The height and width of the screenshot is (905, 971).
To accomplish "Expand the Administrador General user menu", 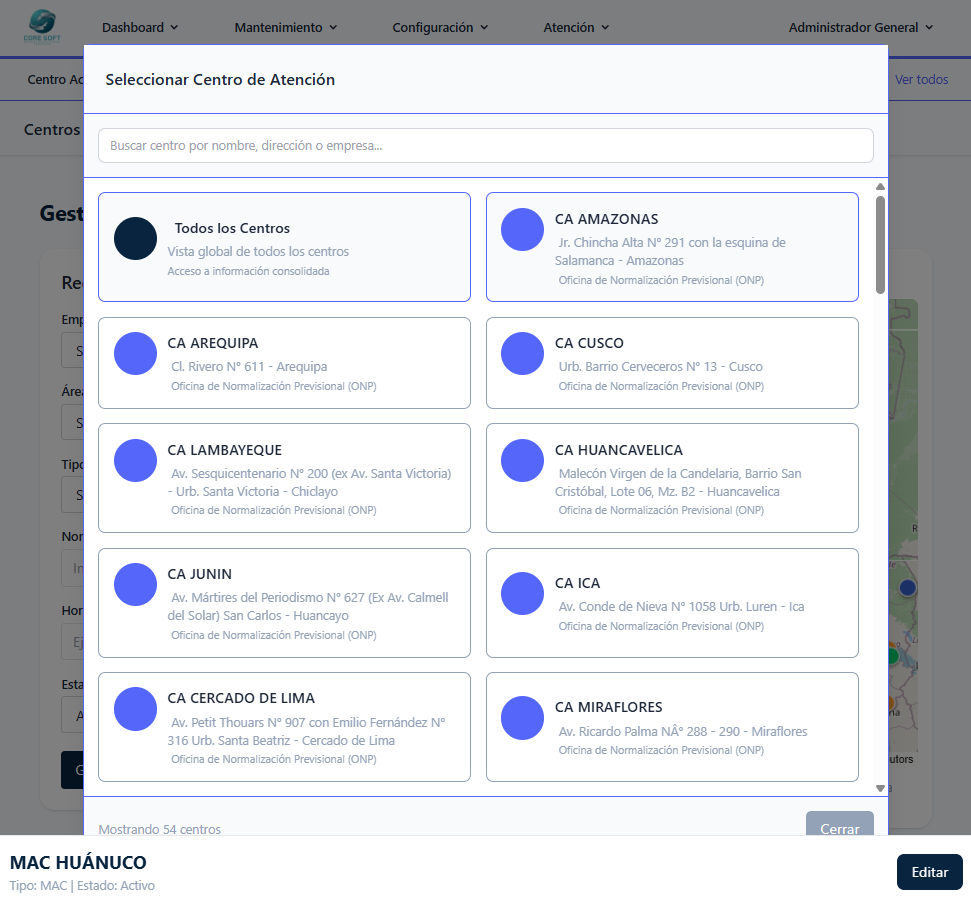I will (x=860, y=28).
